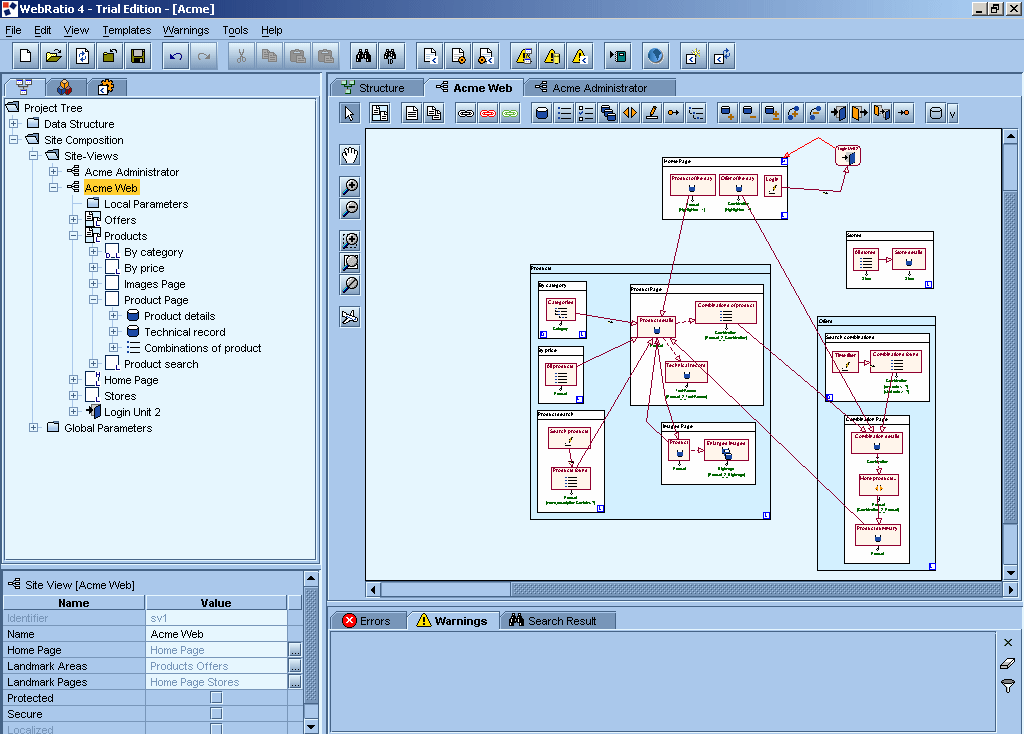The width and height of the screenshot is (1024, 734).
Task: Select Combinations of product in tree
Action: coord(202,348)
